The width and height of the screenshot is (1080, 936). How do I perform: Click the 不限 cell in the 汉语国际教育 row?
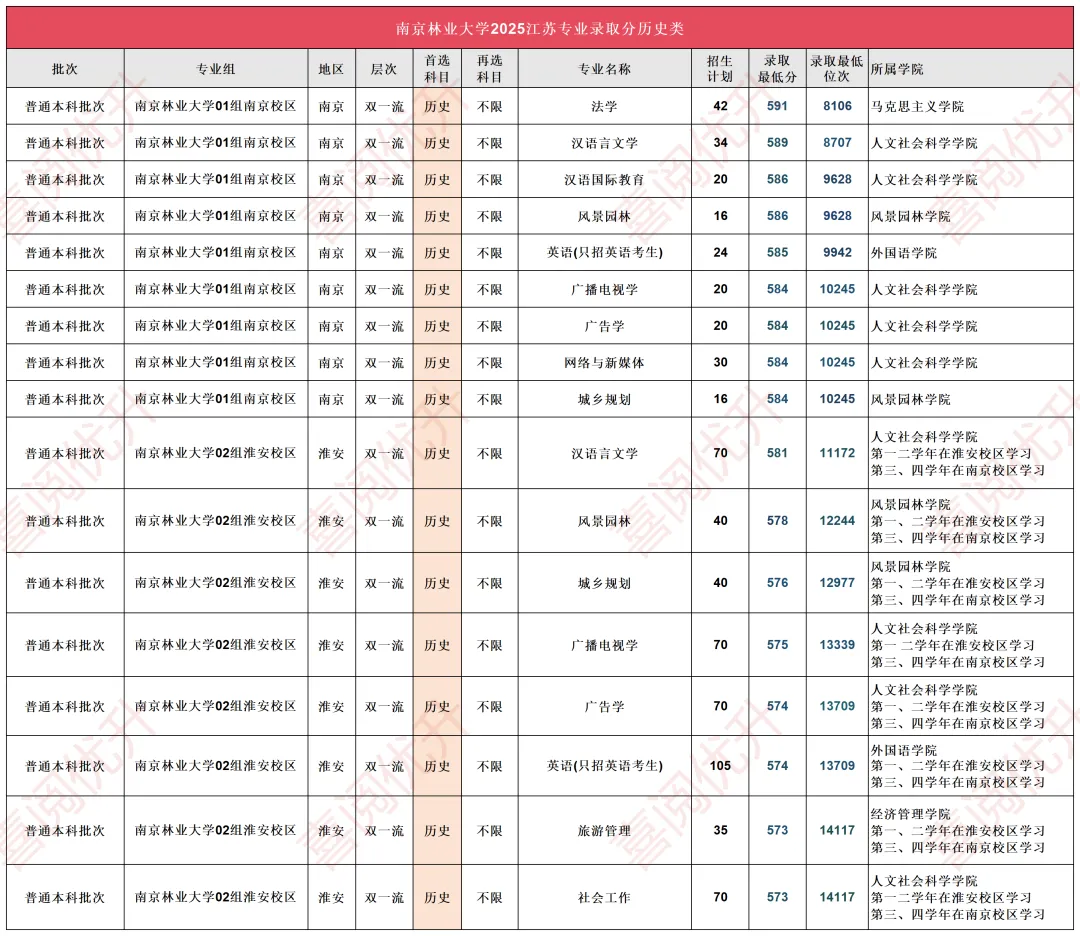pyautogui.click(x=490, y=180)
